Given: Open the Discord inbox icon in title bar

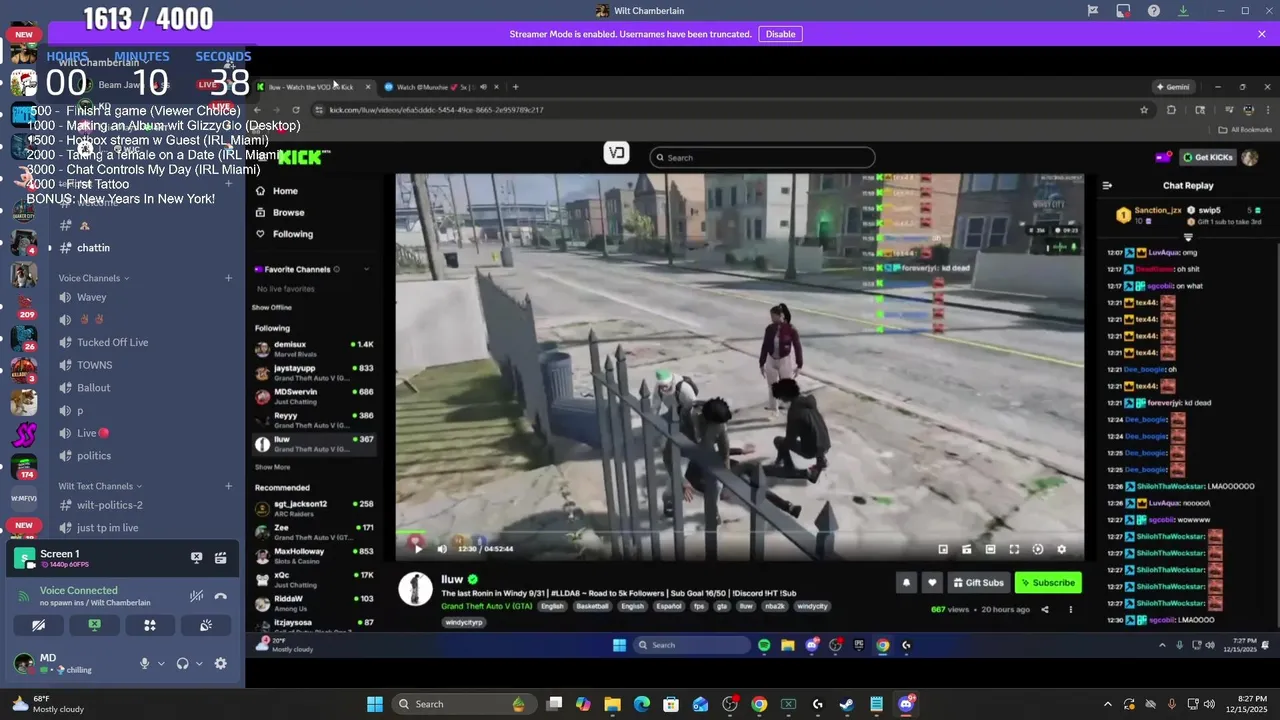Looking at the screenshot, I should pyautogui.click(x=1123, y=11).
